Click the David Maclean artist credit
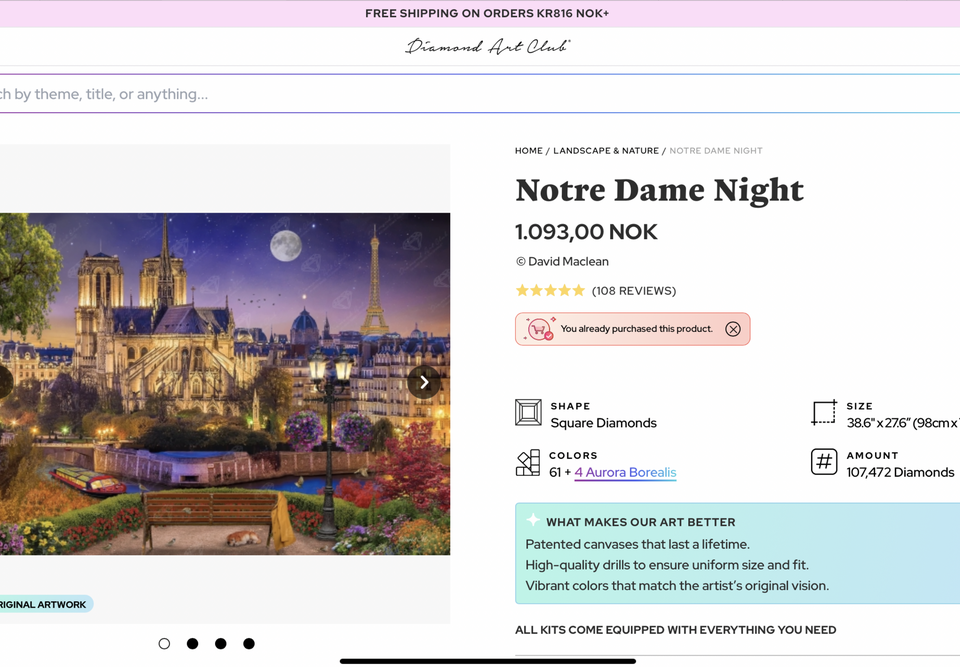 tap(562, 262)
